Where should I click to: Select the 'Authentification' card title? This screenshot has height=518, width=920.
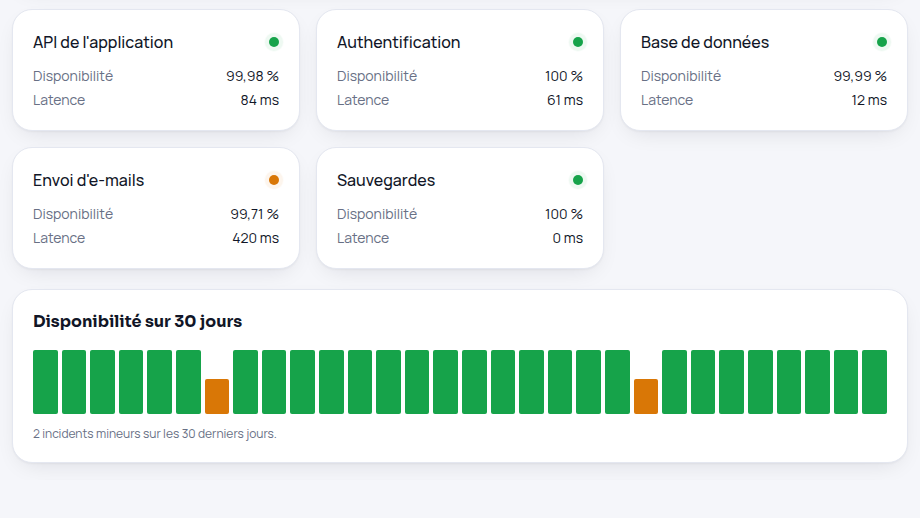pyautogui.click(x=398, y=42)
